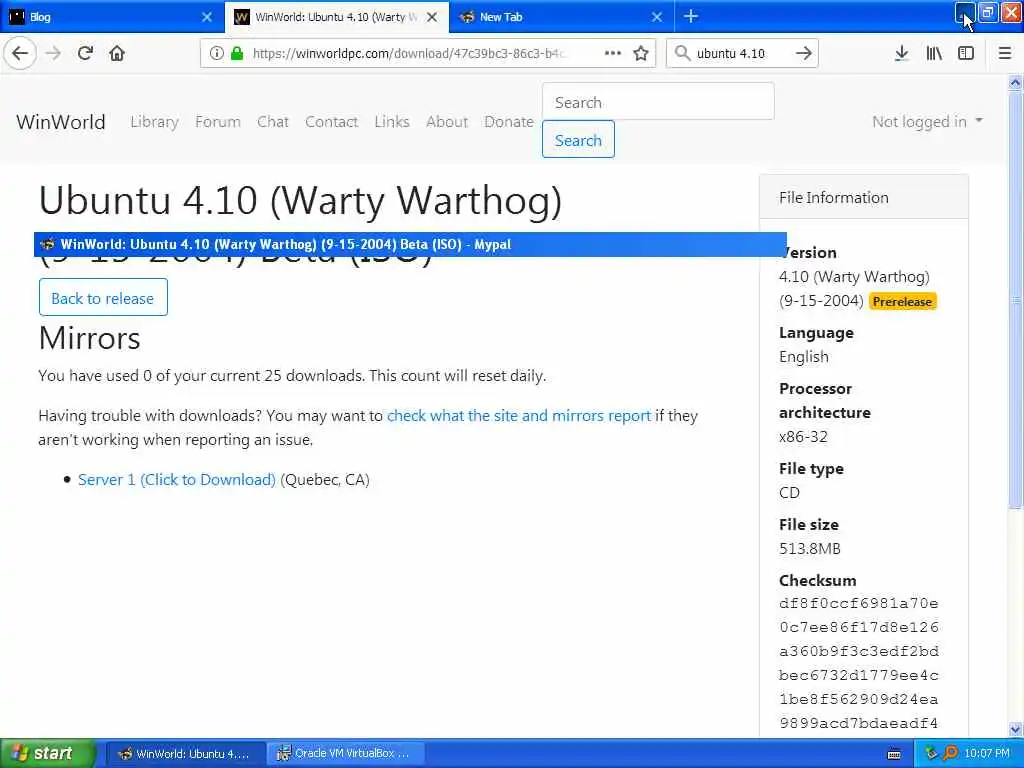Submit the search bar go arrow

tap(804, 53)
